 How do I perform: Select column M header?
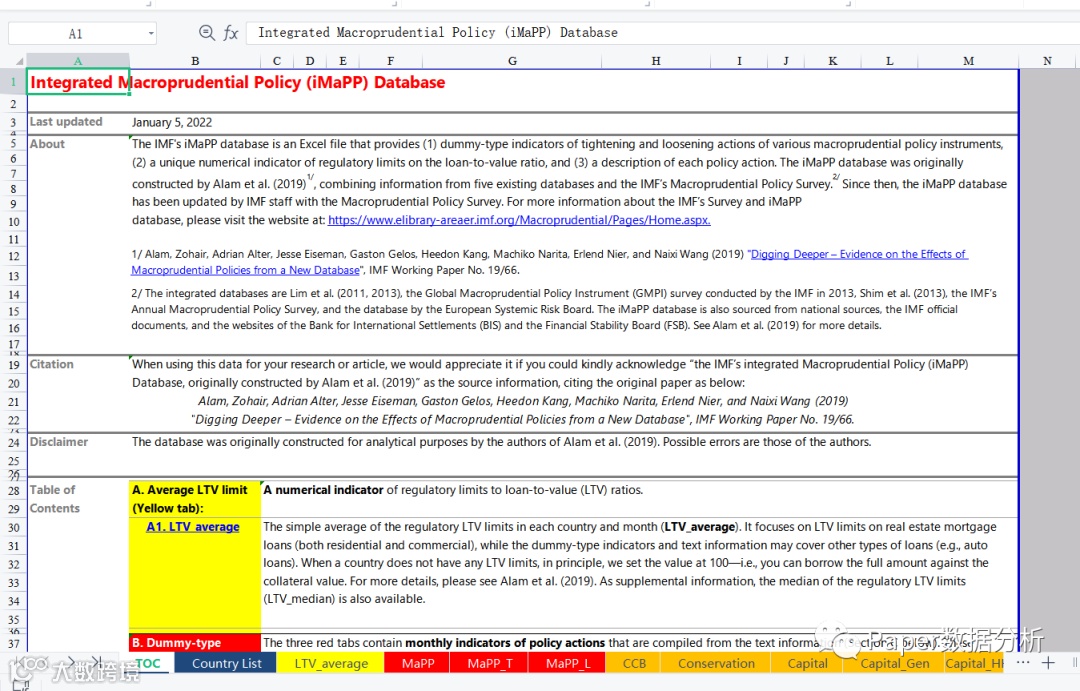[968, 61]
